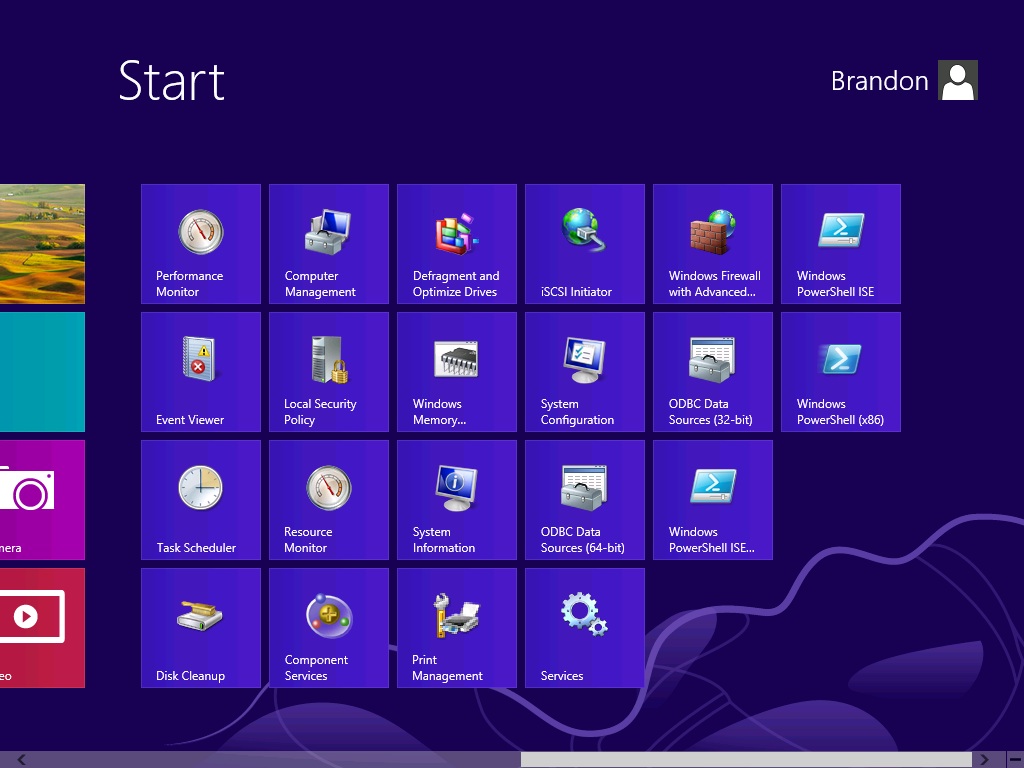Launch Computer Management
Screen dimensions: 1024x768
tap(328, 244)
